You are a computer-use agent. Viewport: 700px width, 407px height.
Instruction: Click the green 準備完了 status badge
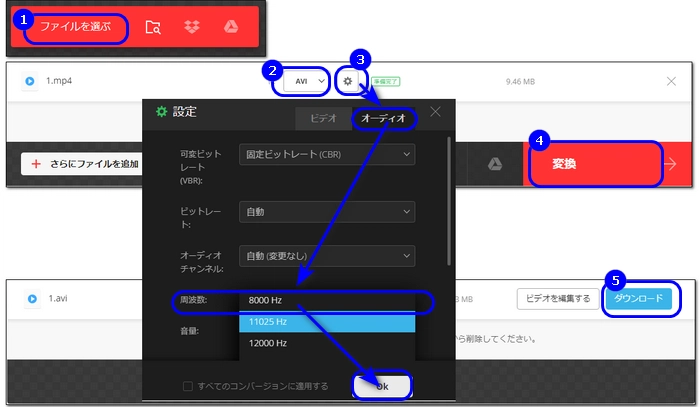tap(386, 82)
